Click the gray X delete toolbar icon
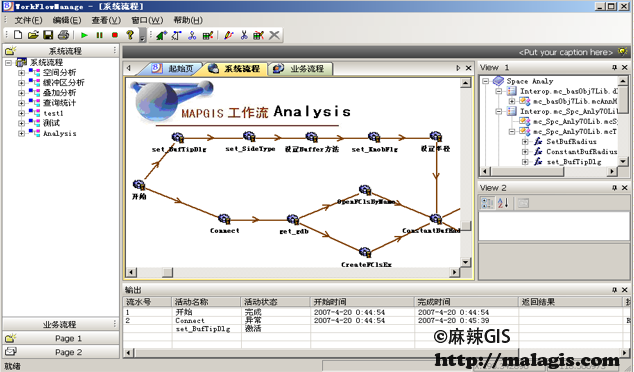Screen dimensions: 634x372 coord(274,35)
